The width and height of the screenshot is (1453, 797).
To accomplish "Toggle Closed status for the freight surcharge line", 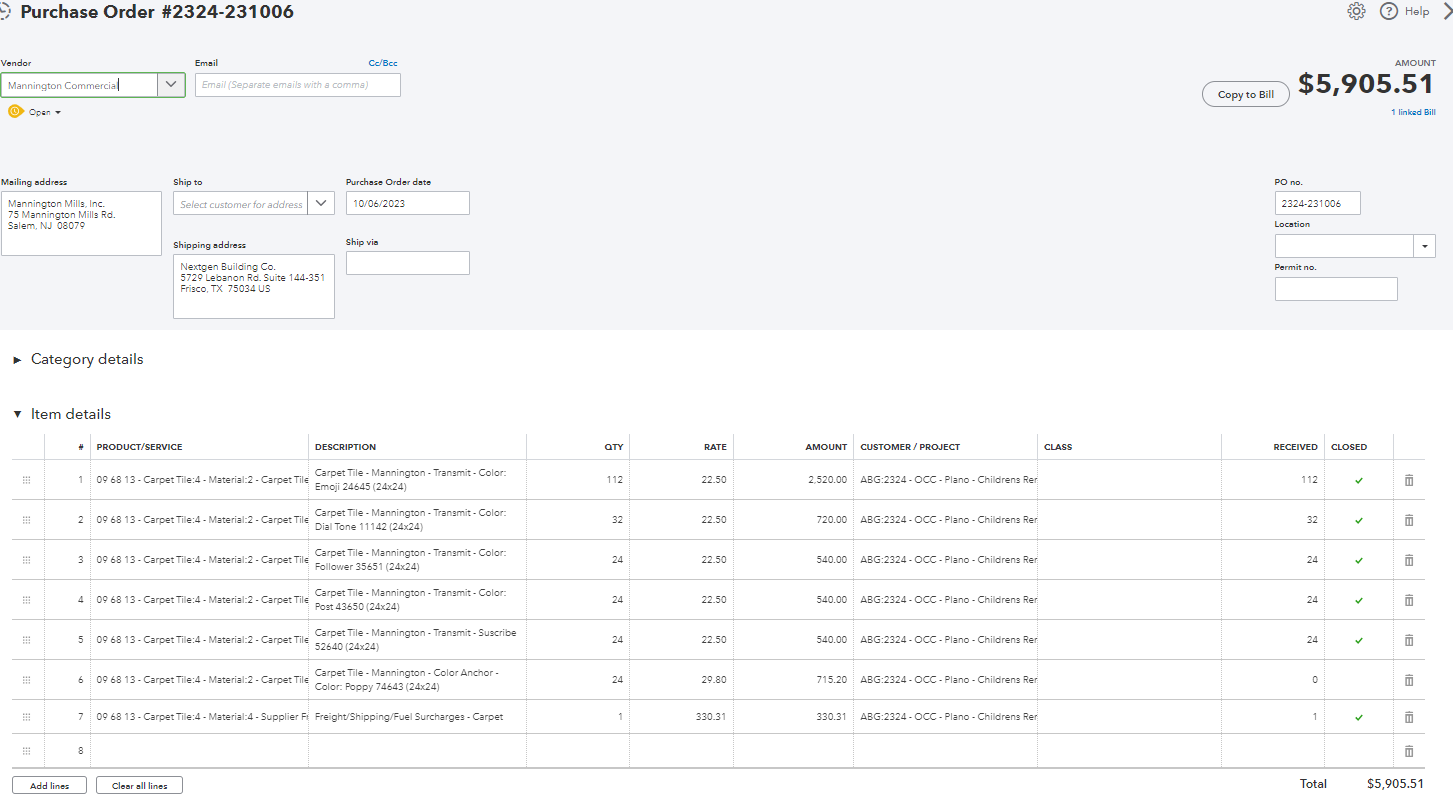I will (1358, 717).
